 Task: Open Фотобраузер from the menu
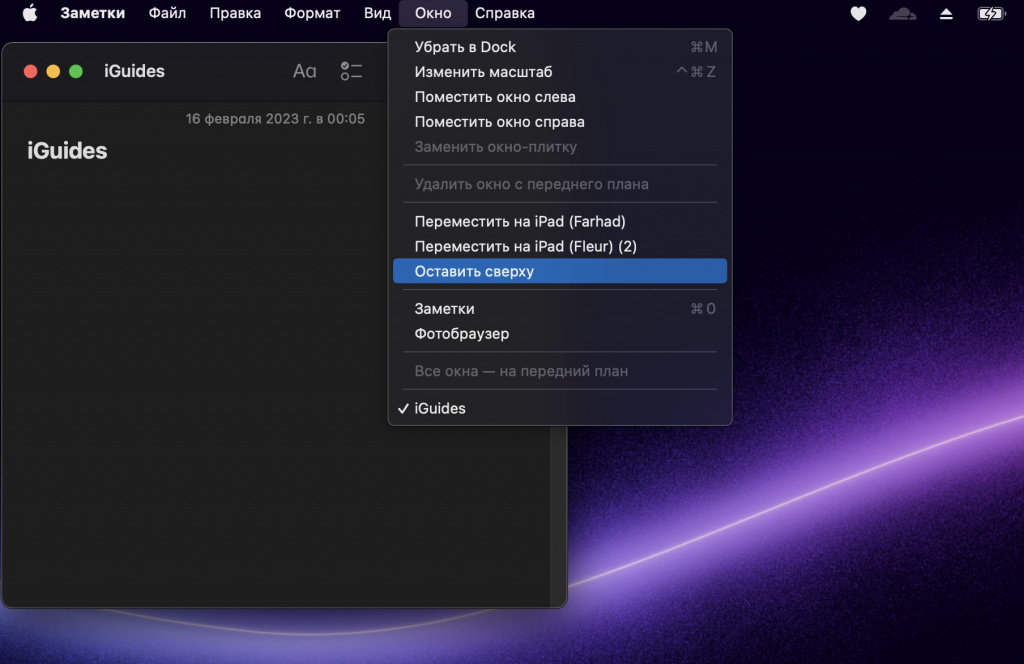coord(461,333)
